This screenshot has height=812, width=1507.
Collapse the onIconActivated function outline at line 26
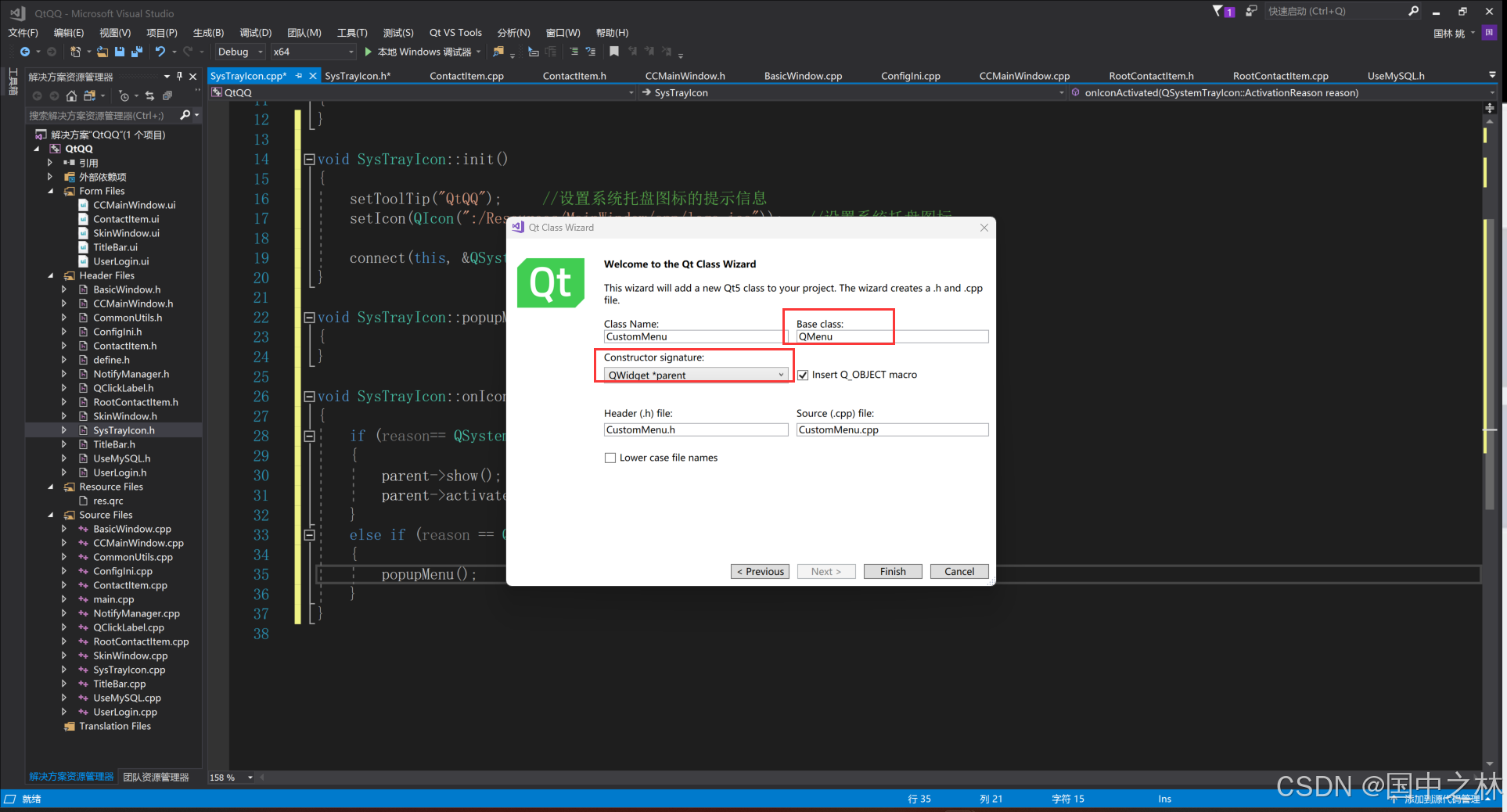tap(309, 396)
